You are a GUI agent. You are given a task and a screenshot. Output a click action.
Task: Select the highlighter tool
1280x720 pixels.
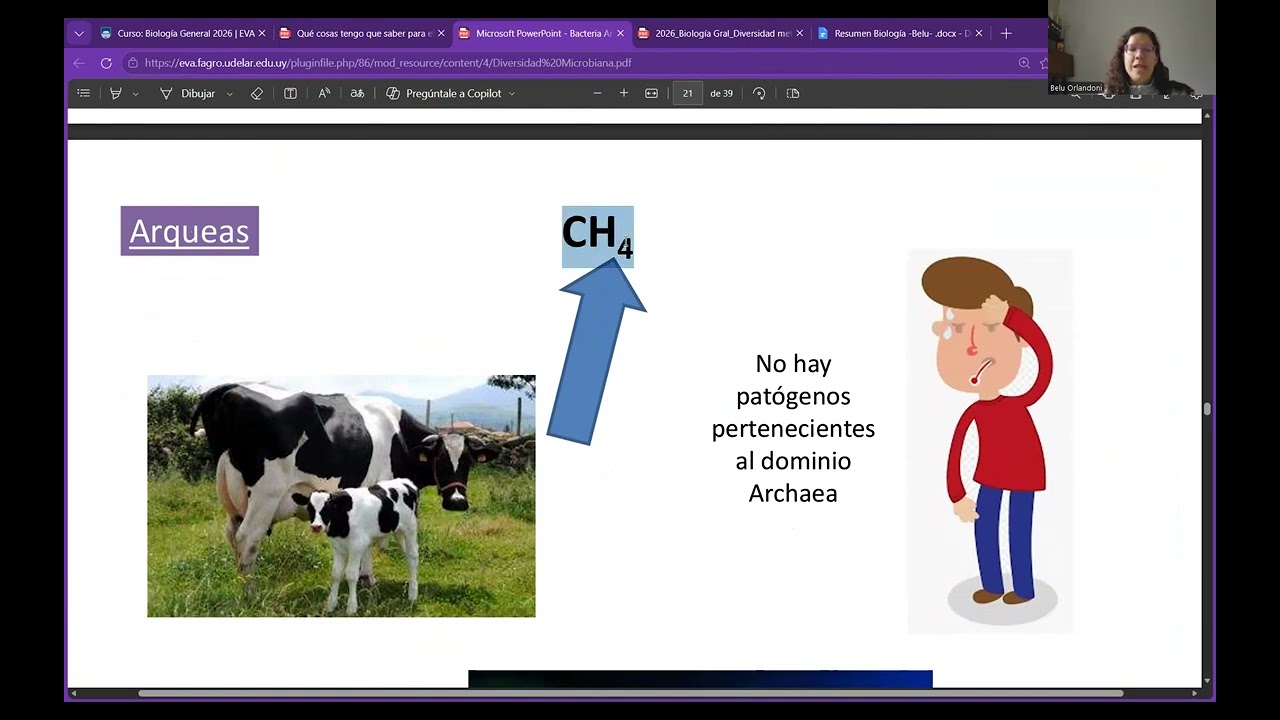click(x=116, y=93)
